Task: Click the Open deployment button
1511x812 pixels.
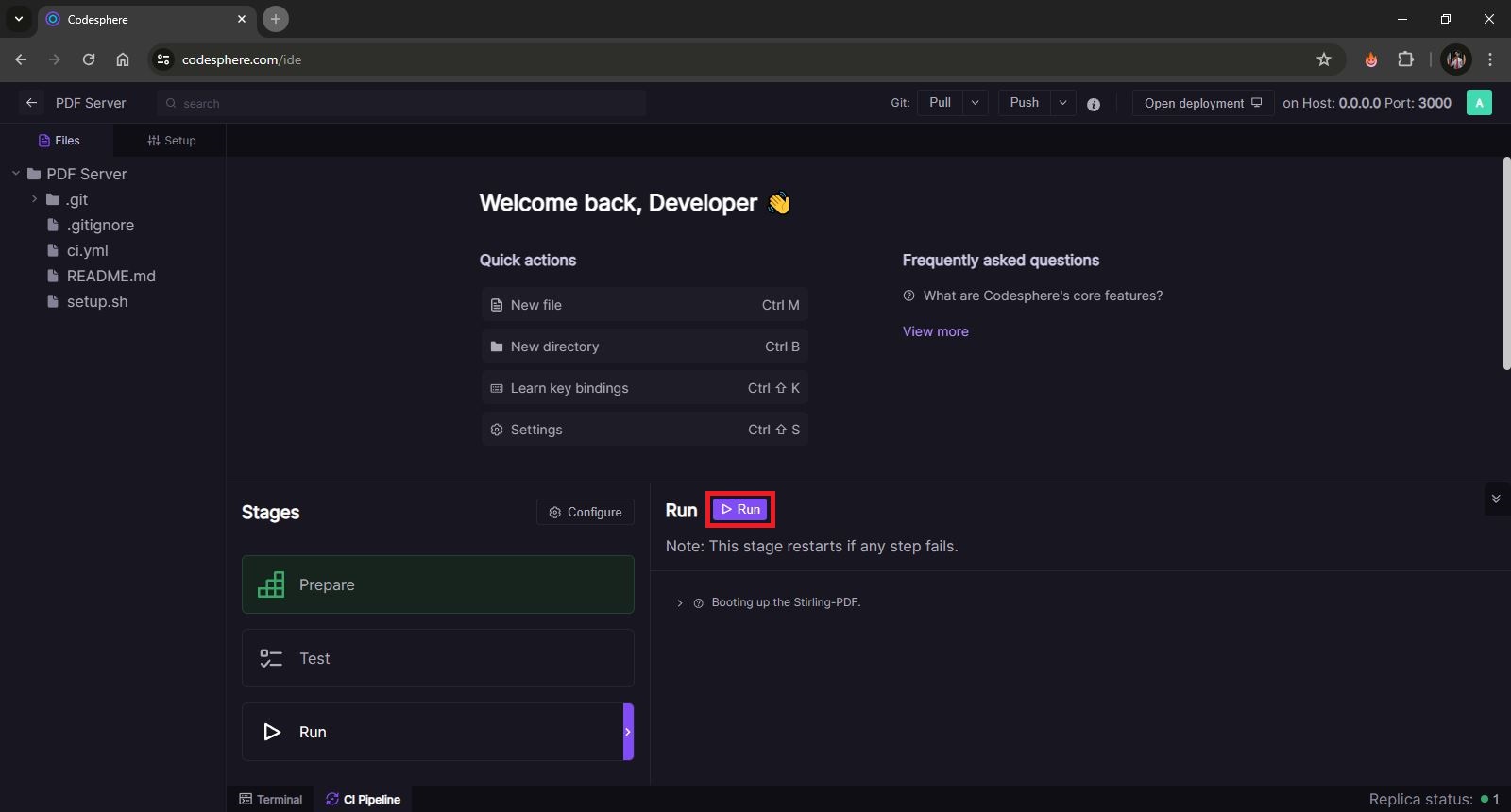Action: 1203,103
